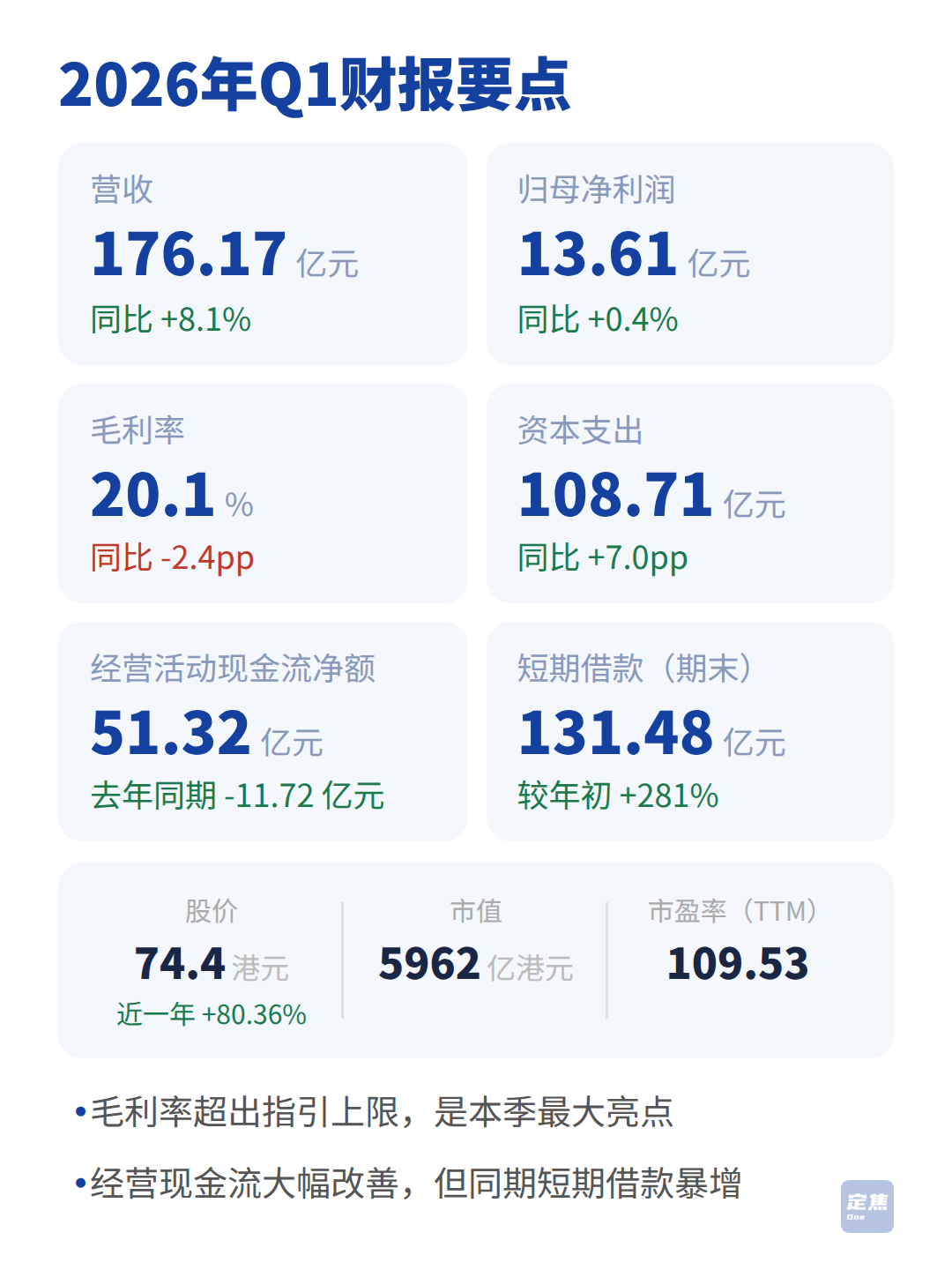Viewport: 952px width, 1270px height.
Task: Select the 13.61 net profit value
Action: [x=598, y=254]
